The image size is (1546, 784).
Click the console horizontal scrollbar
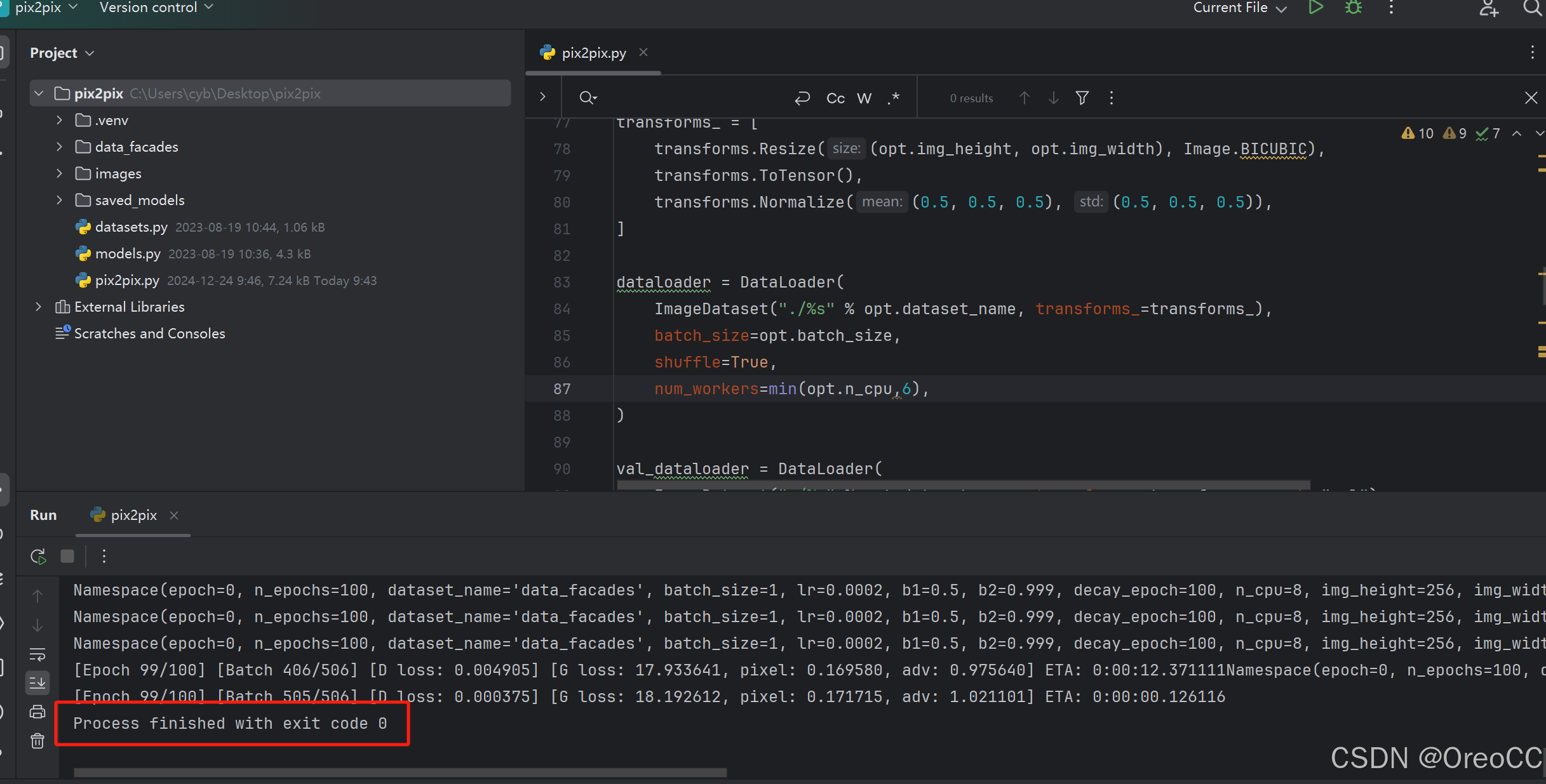pyautogui.click(x=400, y=773)
